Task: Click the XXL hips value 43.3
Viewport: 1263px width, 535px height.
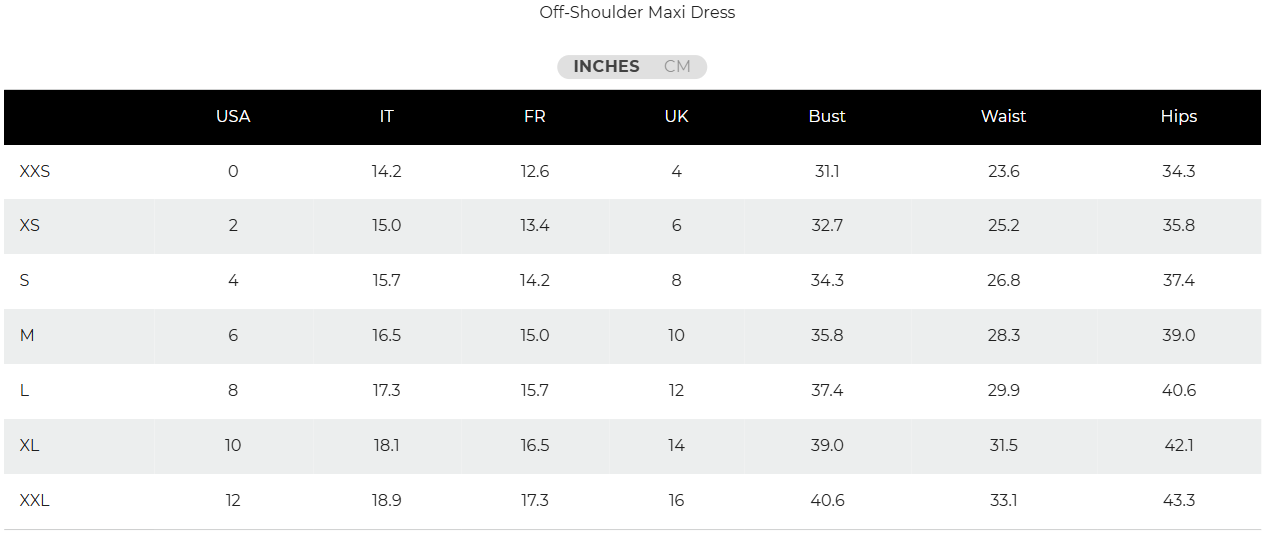Action: coord(1179,501)
